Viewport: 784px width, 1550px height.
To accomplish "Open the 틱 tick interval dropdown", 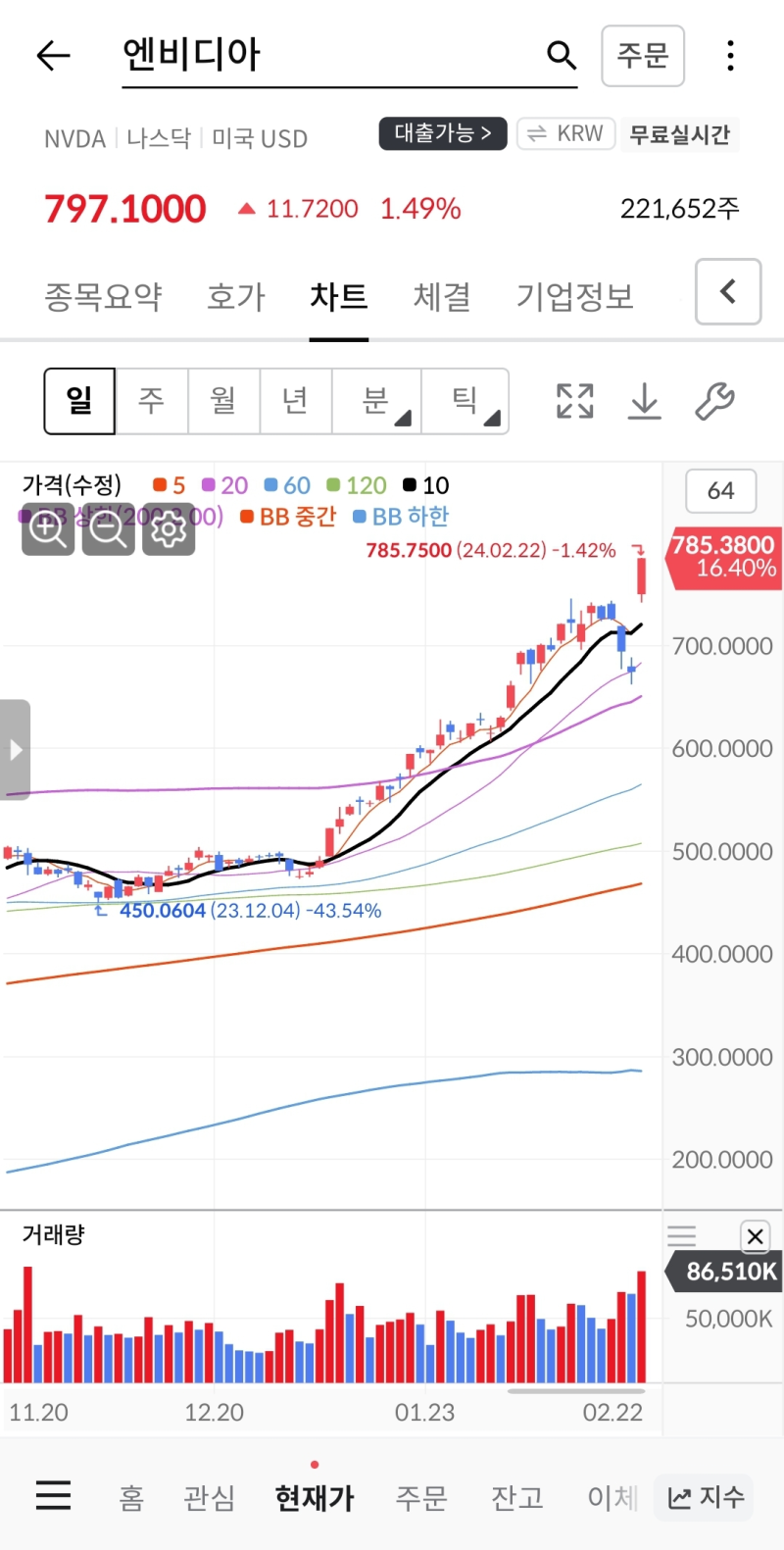I will point(465,401).
